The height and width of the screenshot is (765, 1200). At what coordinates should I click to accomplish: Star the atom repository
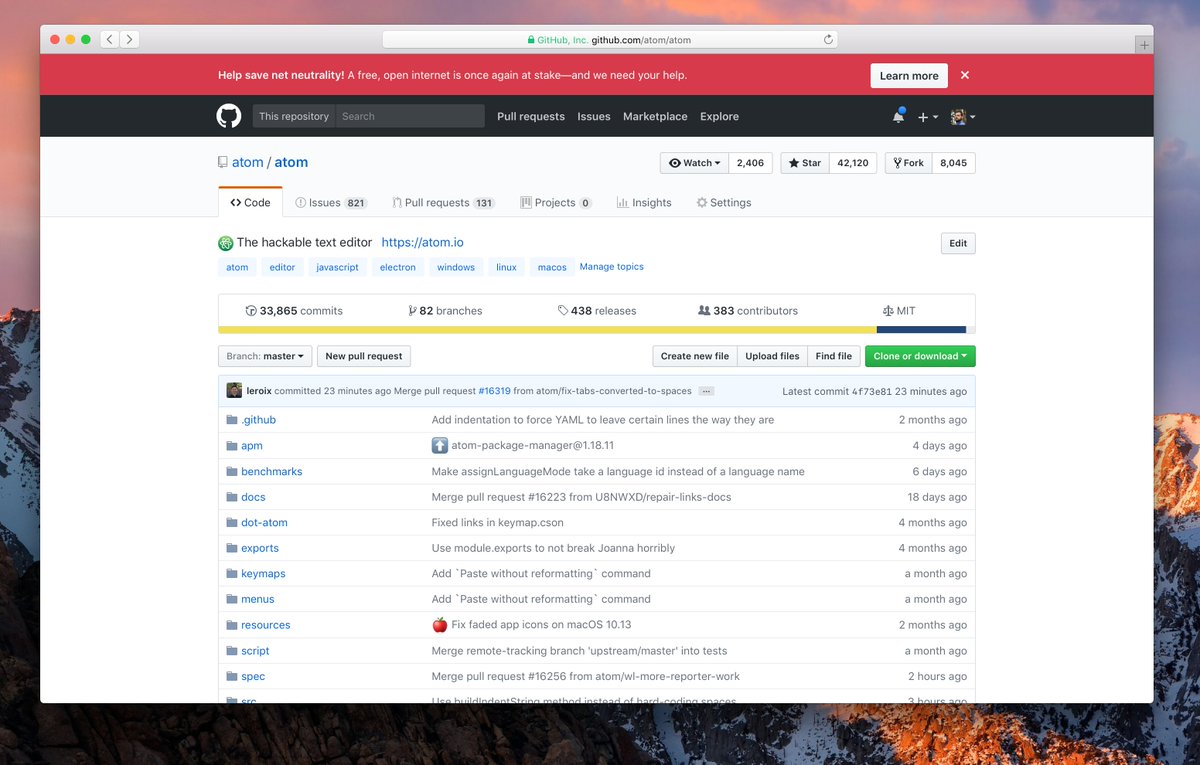805,163
